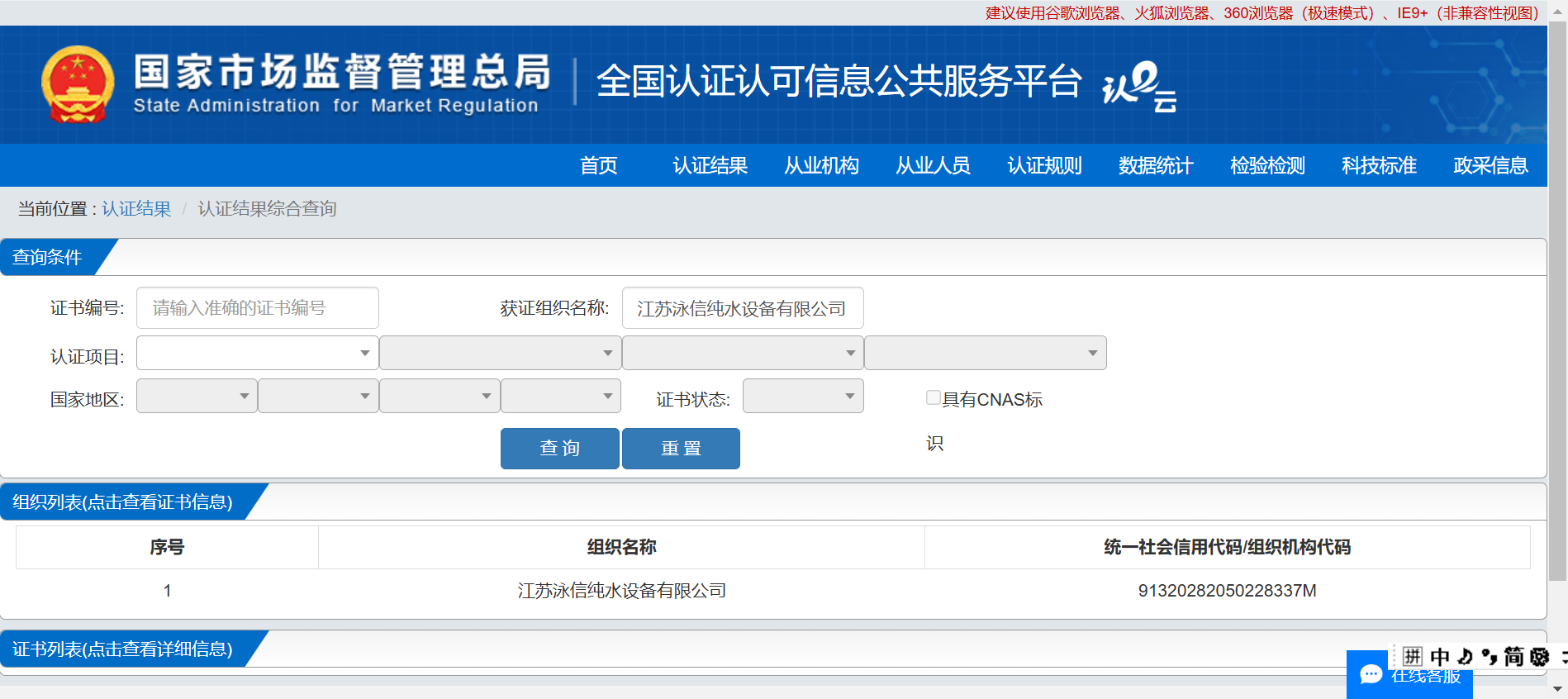This screenshot has height=699, width=1568.
Task: Click the 重置 reset button
Action: tap(681, 449)
